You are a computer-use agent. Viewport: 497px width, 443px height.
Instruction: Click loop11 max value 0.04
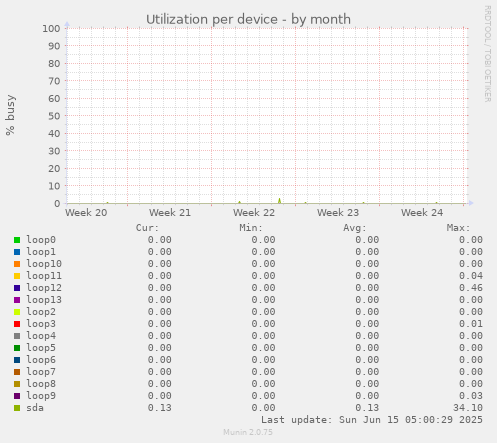471,276
